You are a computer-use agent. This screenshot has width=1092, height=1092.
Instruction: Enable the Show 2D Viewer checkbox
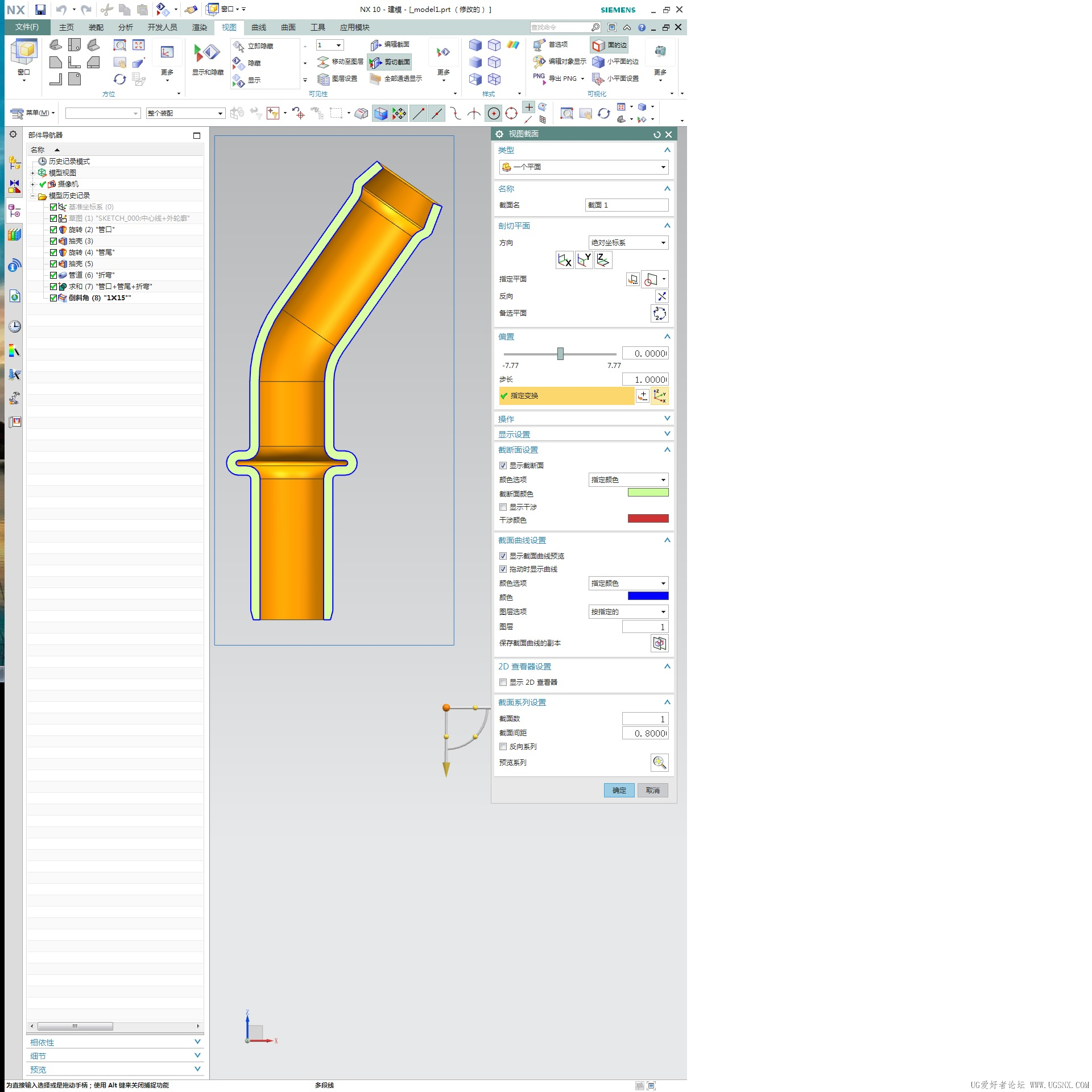pyautogui.click(x=503, y=682)
